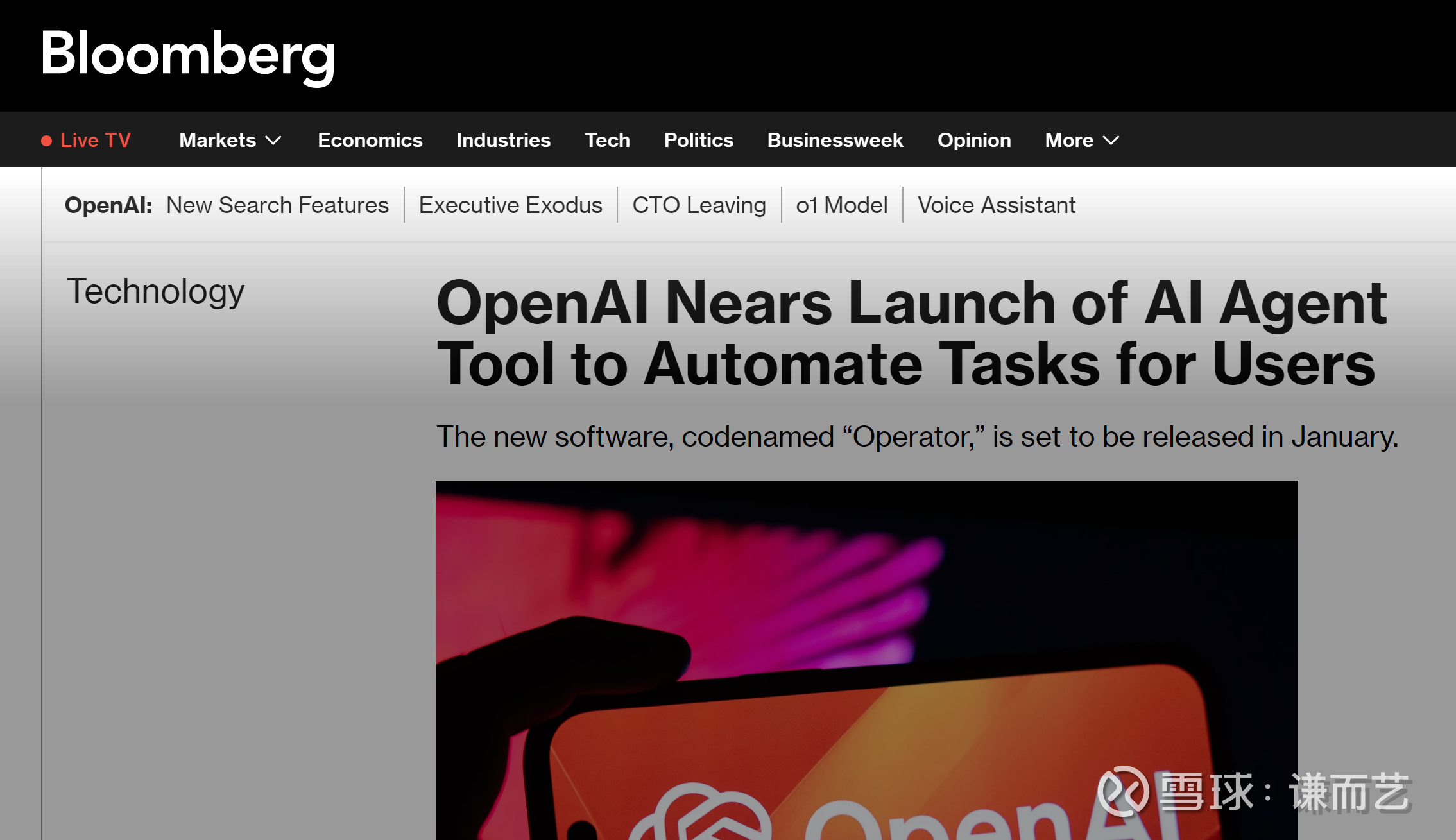This screenshot has height=840, width=1456.
Task: Click the OpenAI phone article image
Action: coord(866,660)
